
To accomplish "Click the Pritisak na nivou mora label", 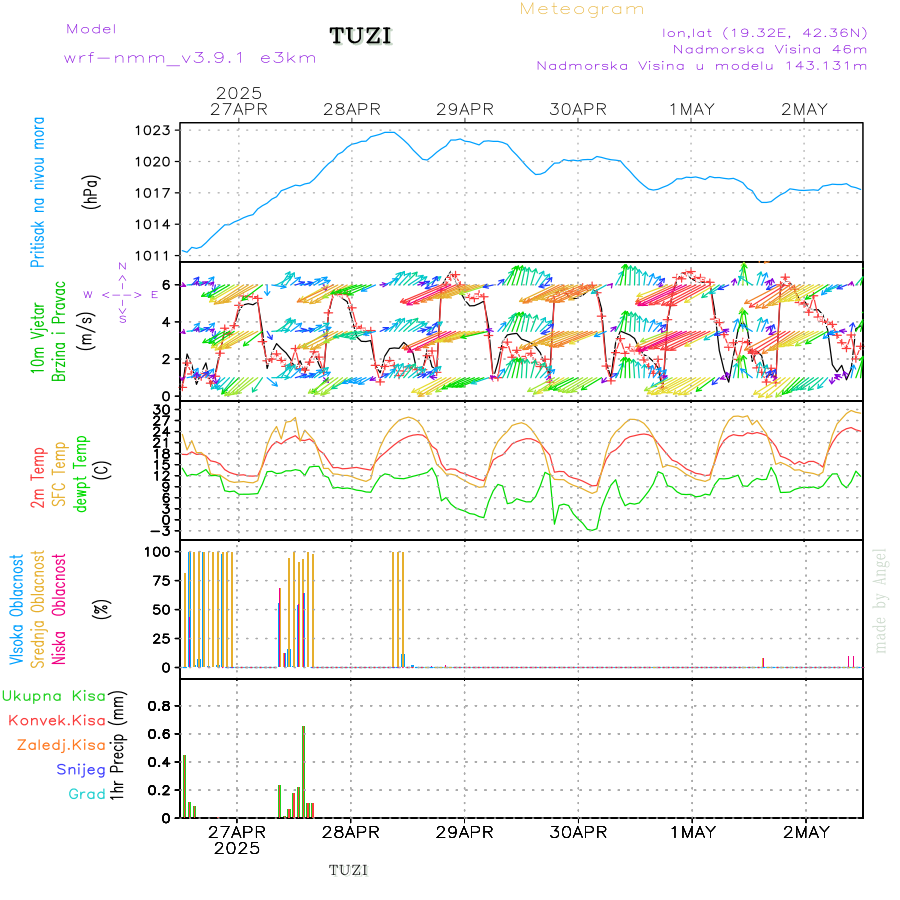I will [37, 192].
